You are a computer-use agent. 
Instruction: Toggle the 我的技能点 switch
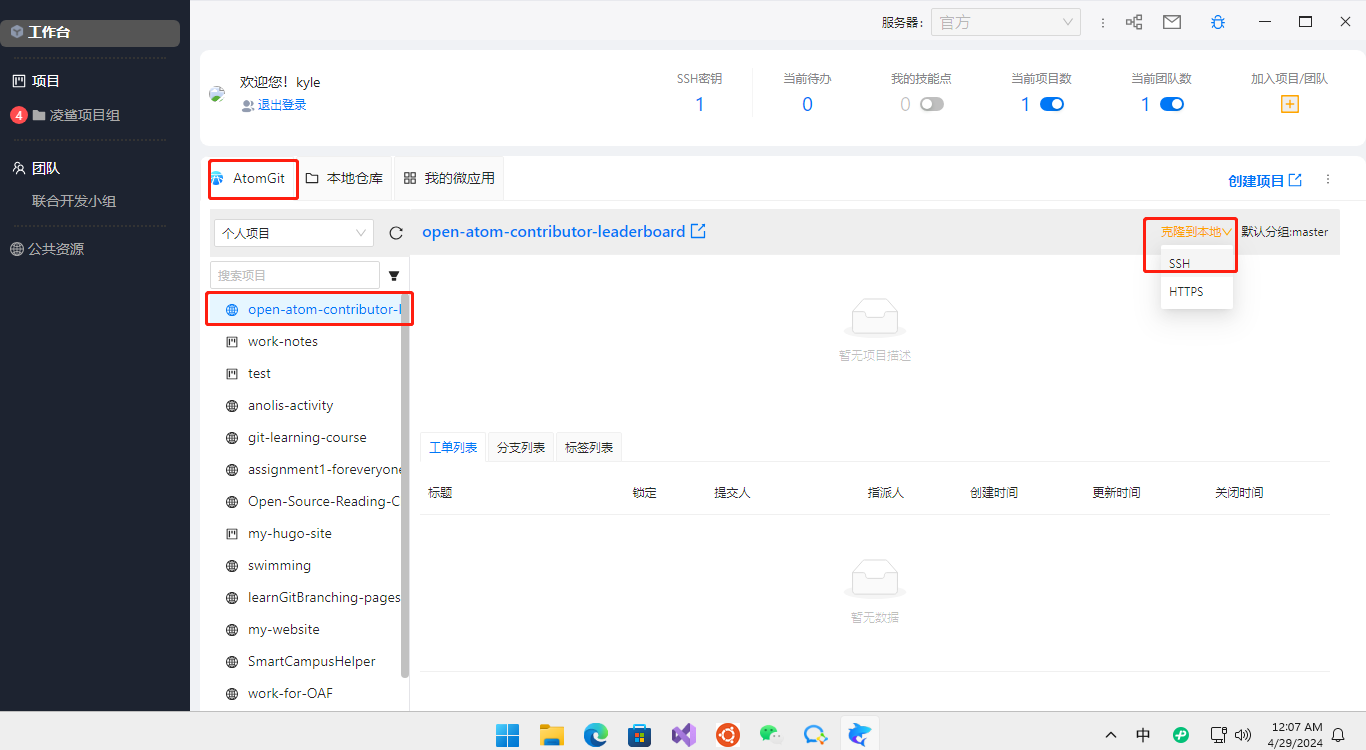(932, 104)
